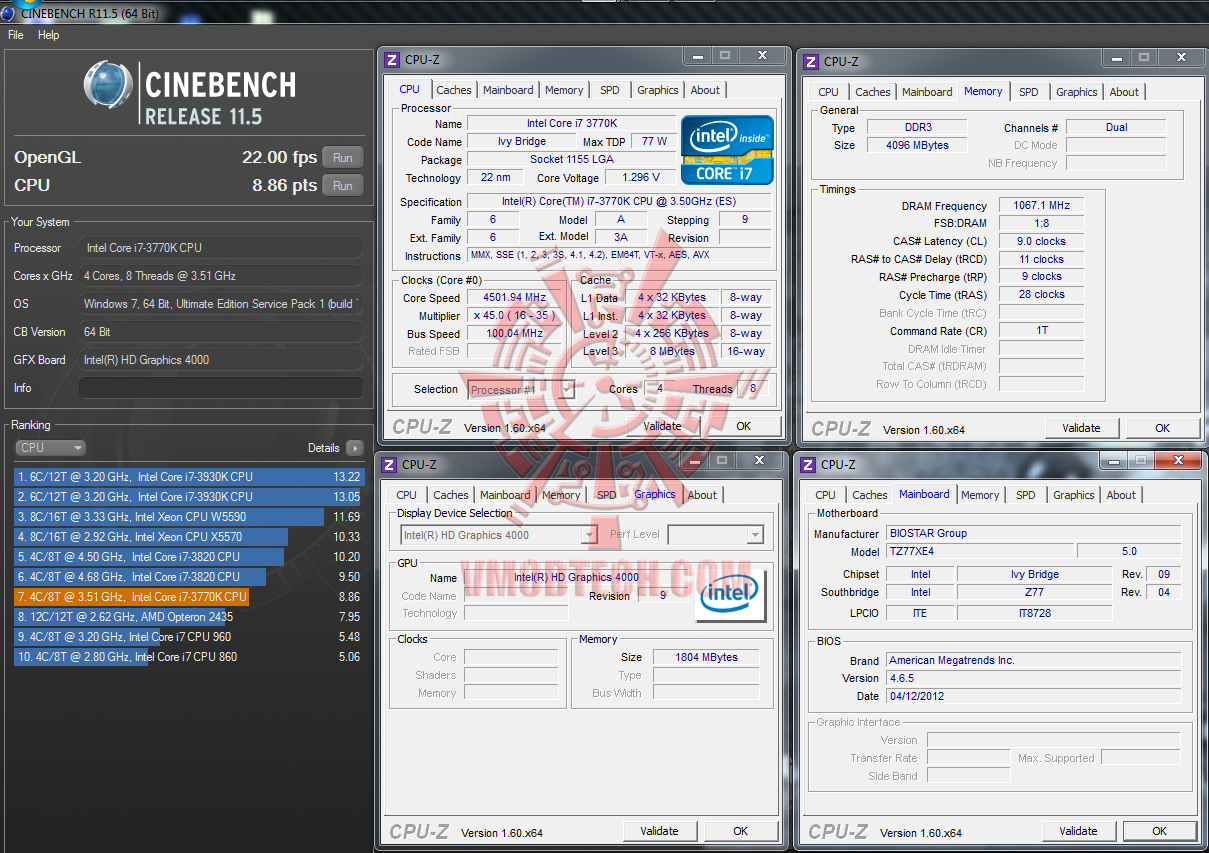
Task: Open Caches tab in top-left CPU-Z window
Action: coord(453,90)
